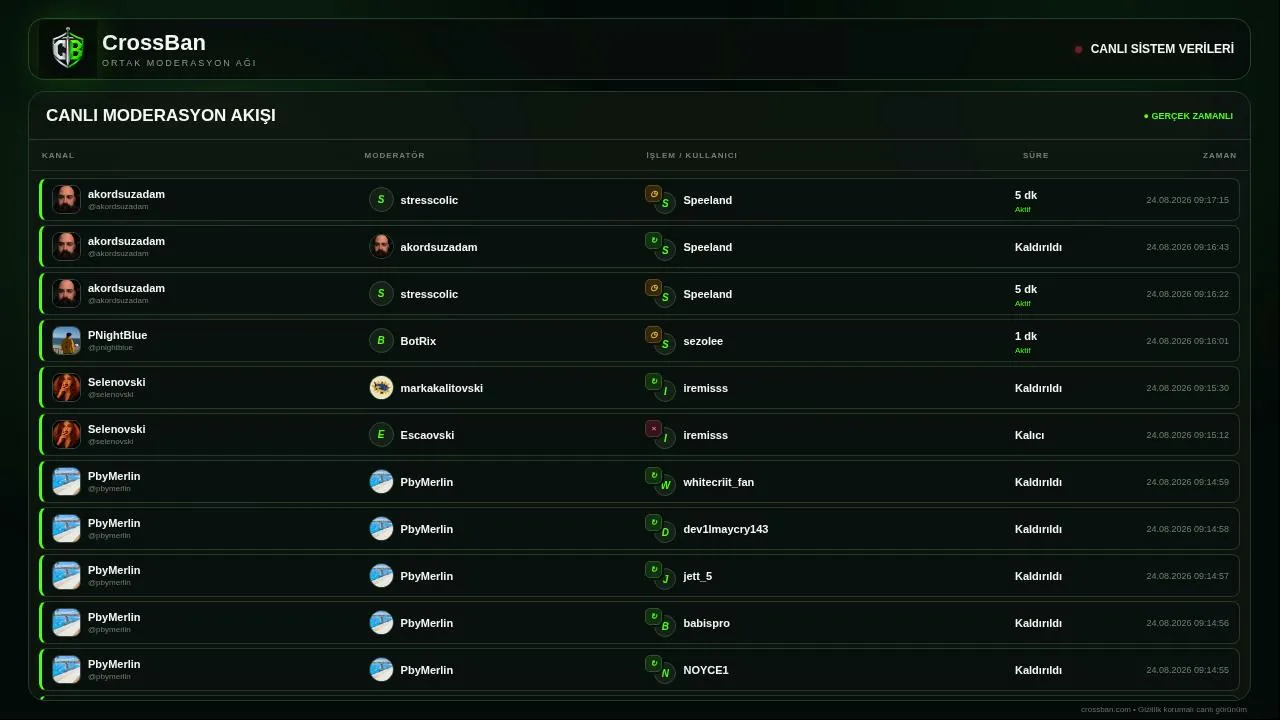1280x720 pixels.
Task: Open user dev1lmaycry143 link
Action: click(726, 529)
